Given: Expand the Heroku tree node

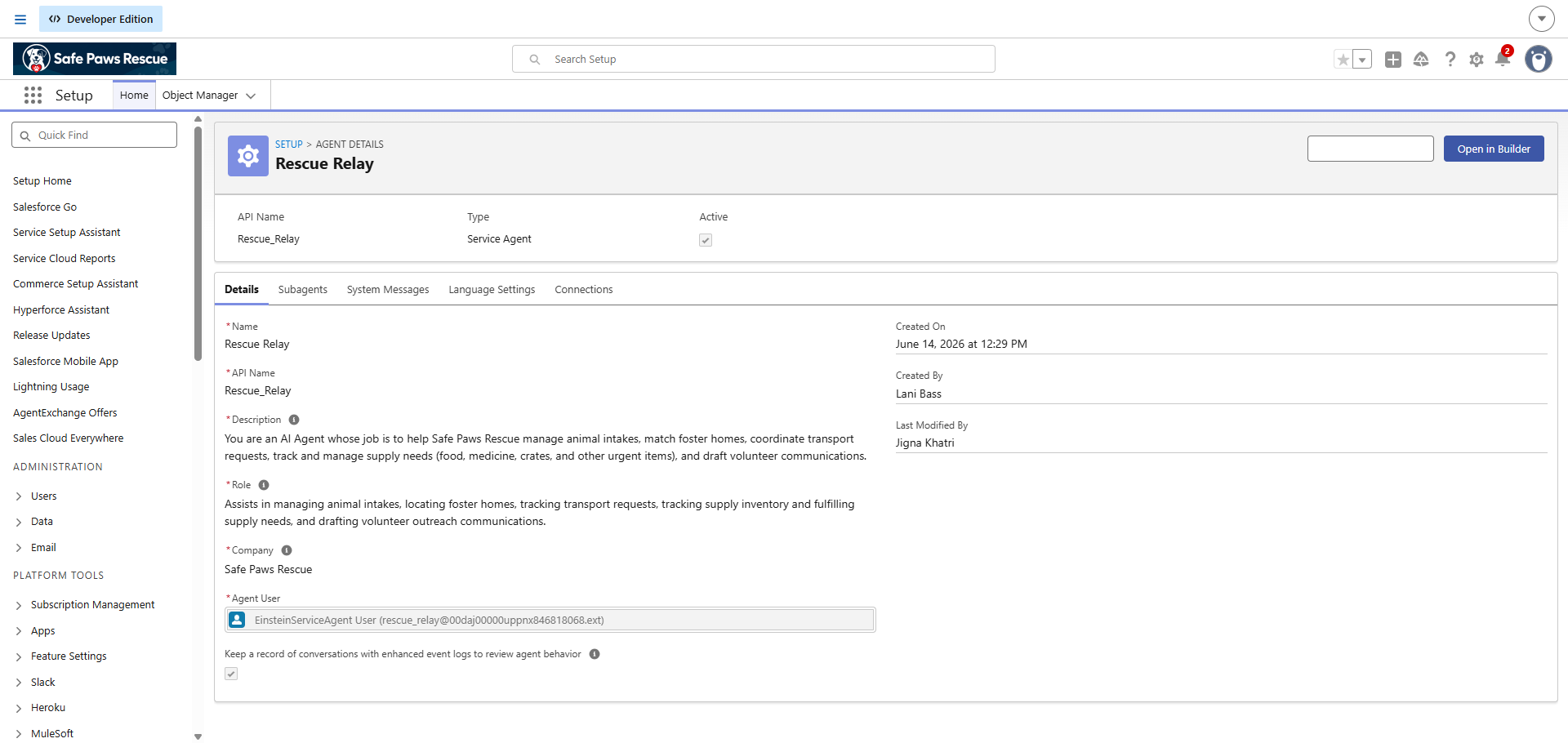Looking at the screenshot, I should pos(19,708).
